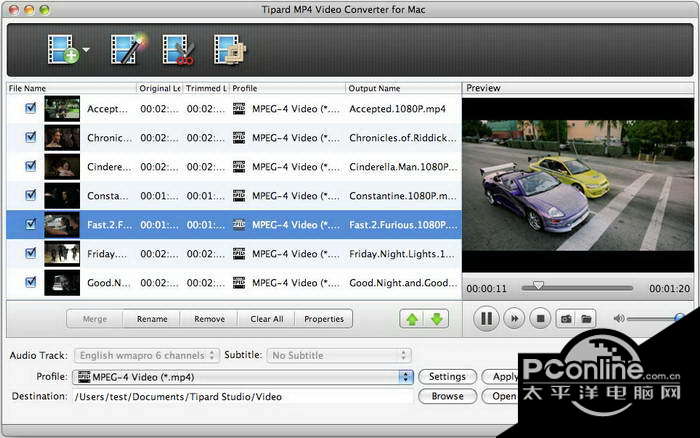700x438 pixels.
Task: Take a snapshot with camera icon
Action: 566,319
